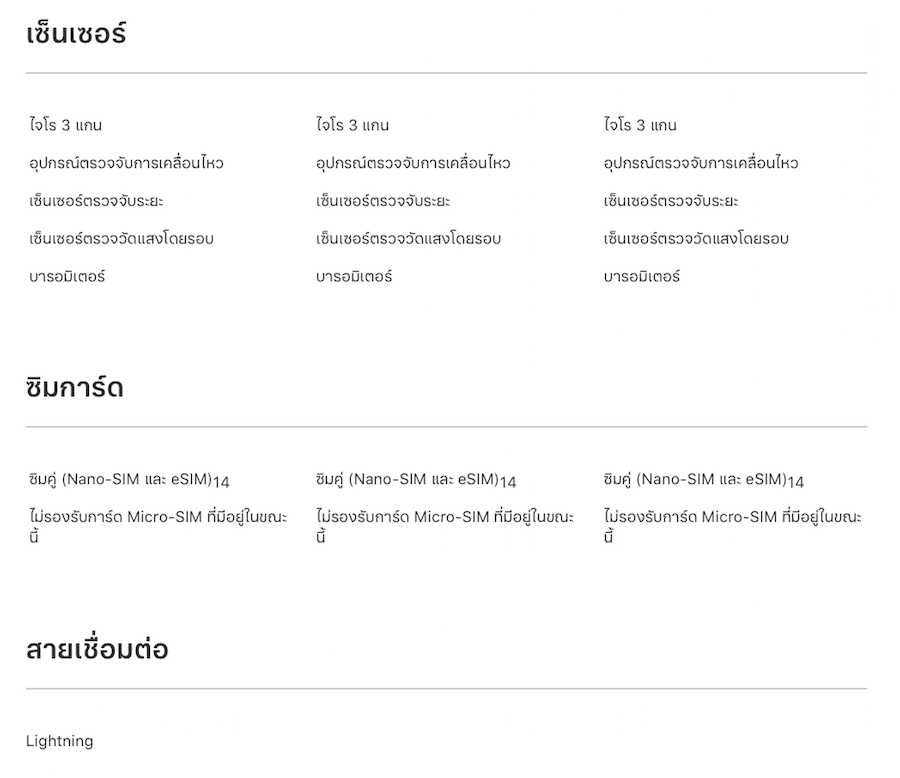The image size is (900, 778).
Task: Select เซ็นเซอร์ตรวจวัดแสงโดยรอบ in the left column
Action: pos(121,239)
